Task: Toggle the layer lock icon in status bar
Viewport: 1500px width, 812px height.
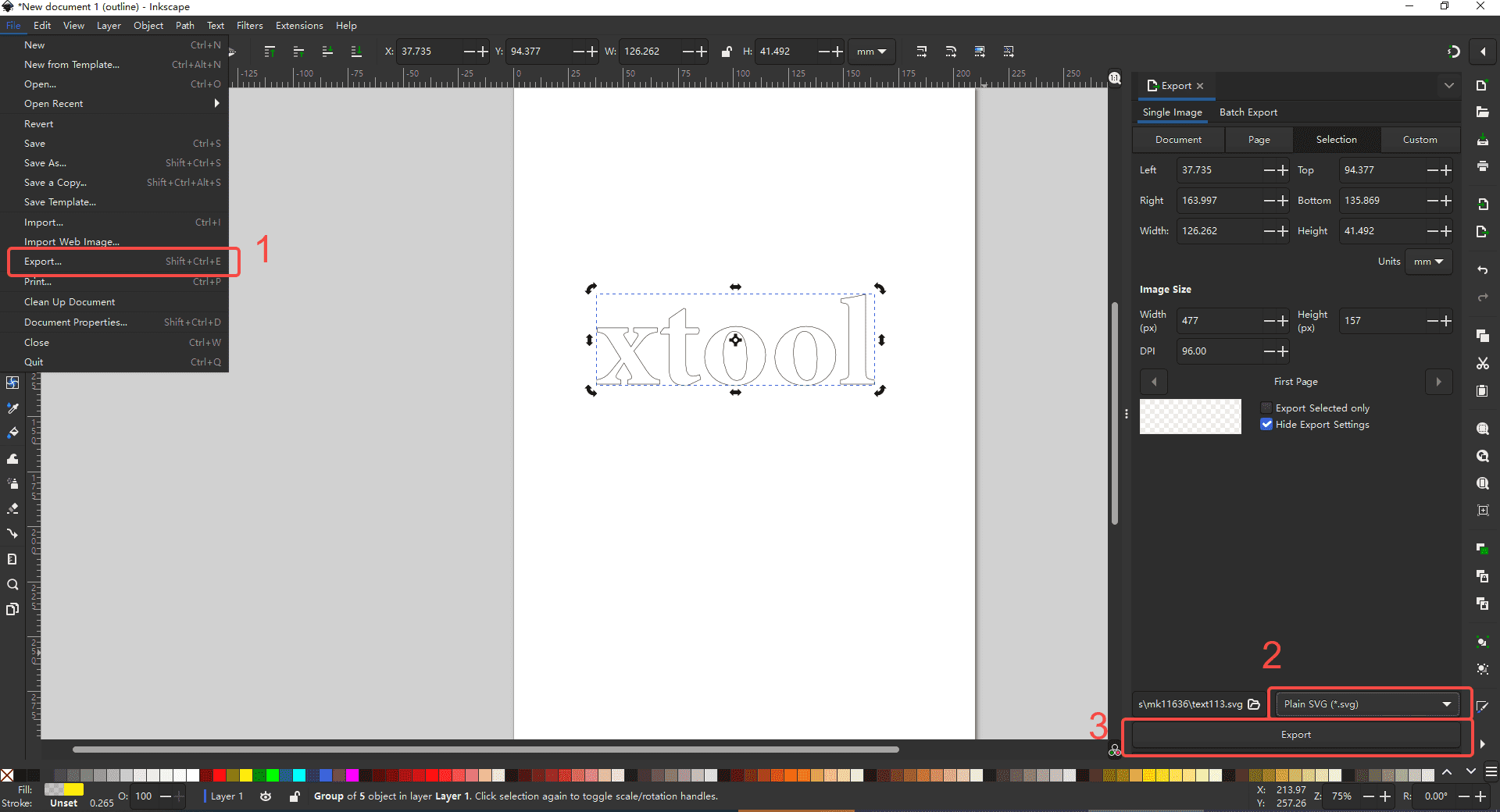Action: click(x=294, y=796)
